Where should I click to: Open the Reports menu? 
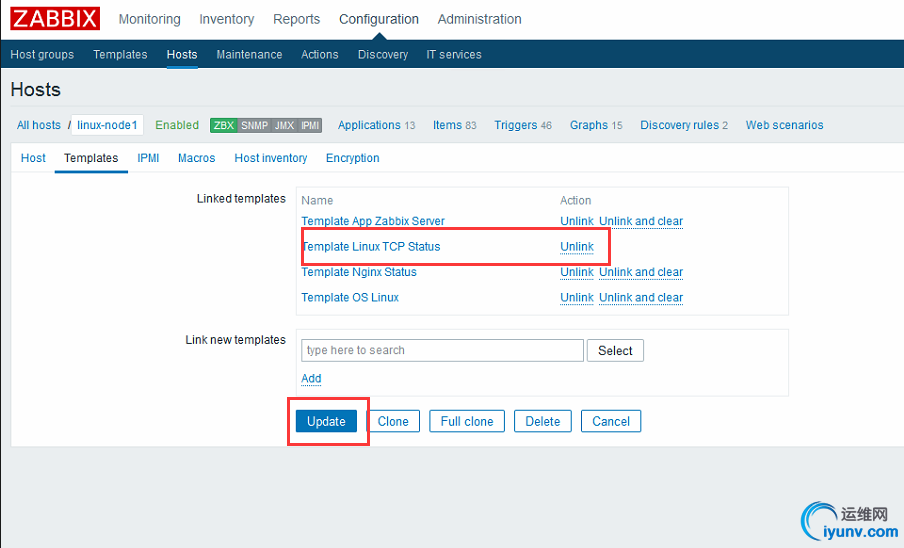pyautogui.click(x=296, y=19)
